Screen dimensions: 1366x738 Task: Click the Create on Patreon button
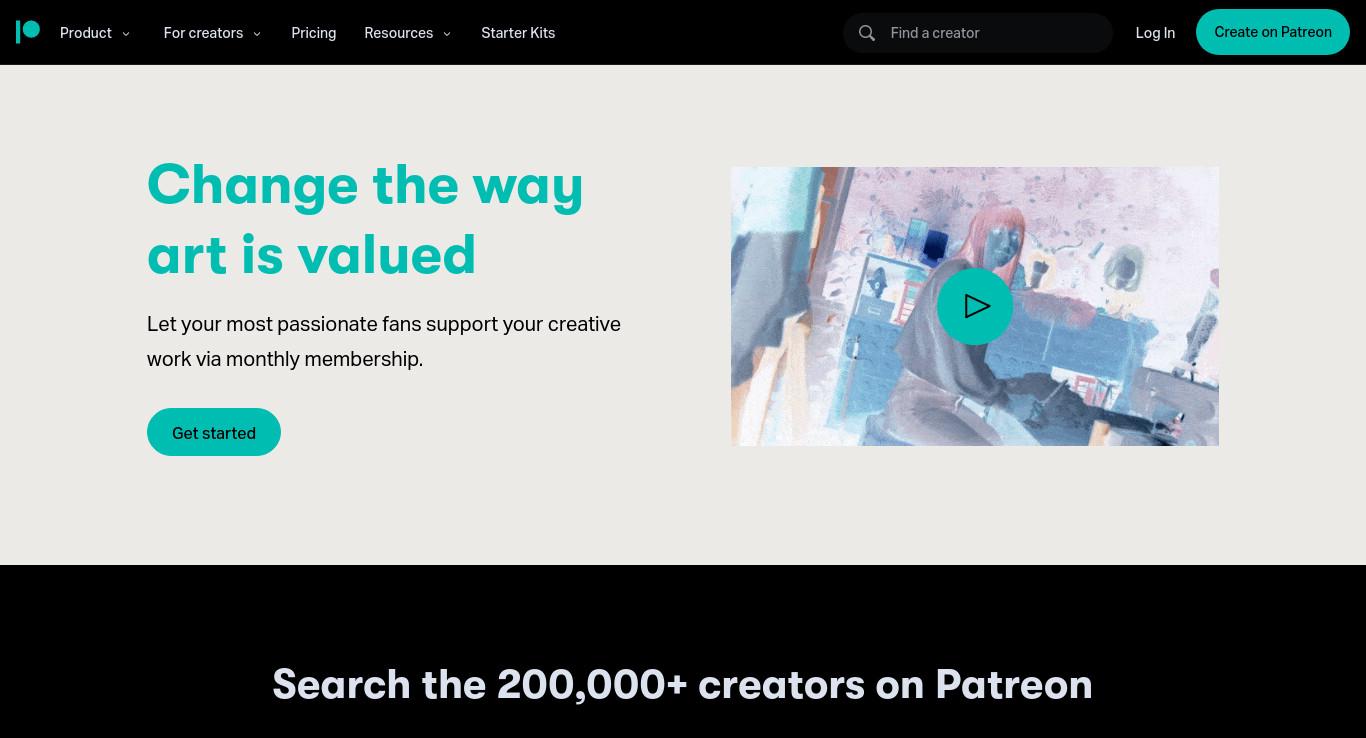coord(1273,32)
